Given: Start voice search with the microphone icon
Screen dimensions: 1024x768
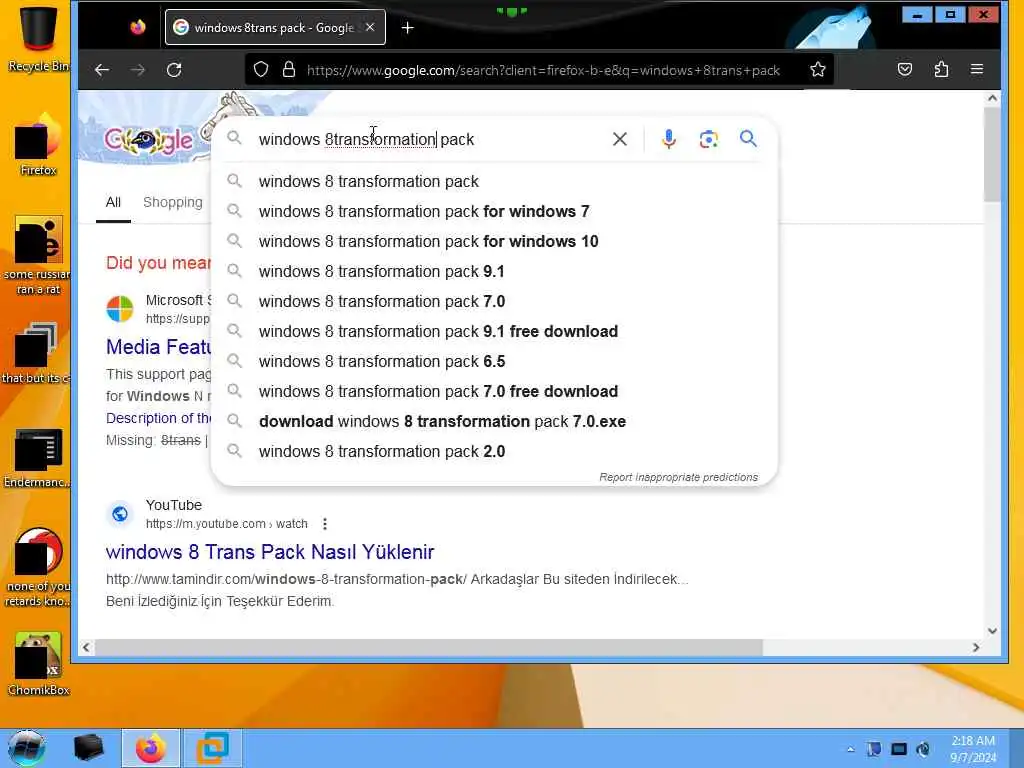Looking at the screenshot, I should pos(668,138).
